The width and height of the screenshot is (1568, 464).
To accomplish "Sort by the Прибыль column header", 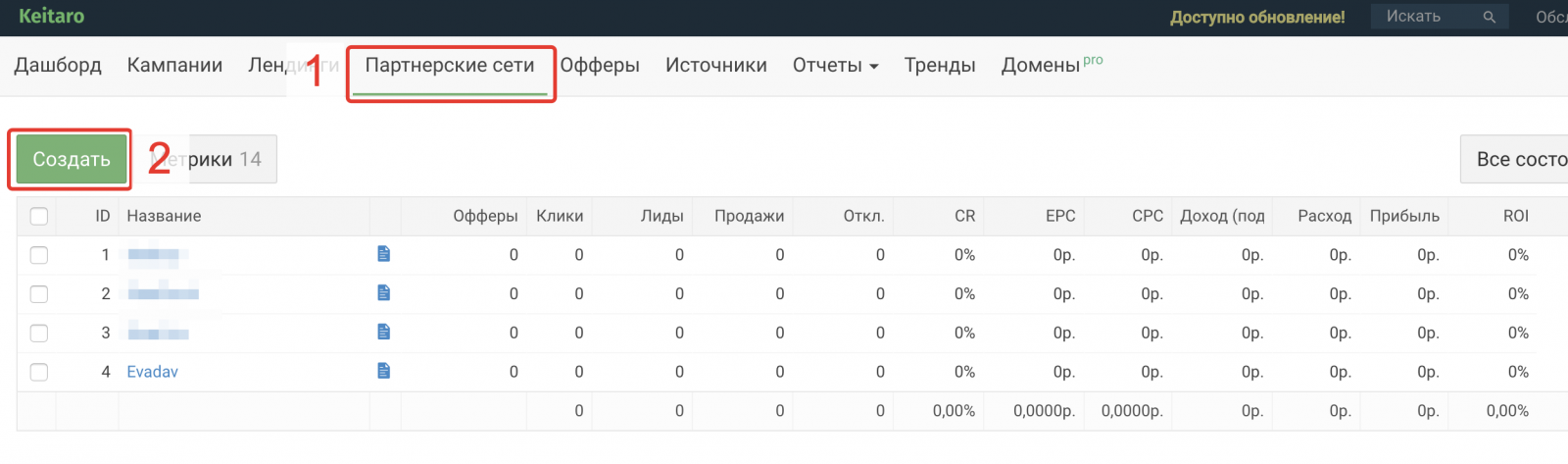I will tap(1404, 216).
